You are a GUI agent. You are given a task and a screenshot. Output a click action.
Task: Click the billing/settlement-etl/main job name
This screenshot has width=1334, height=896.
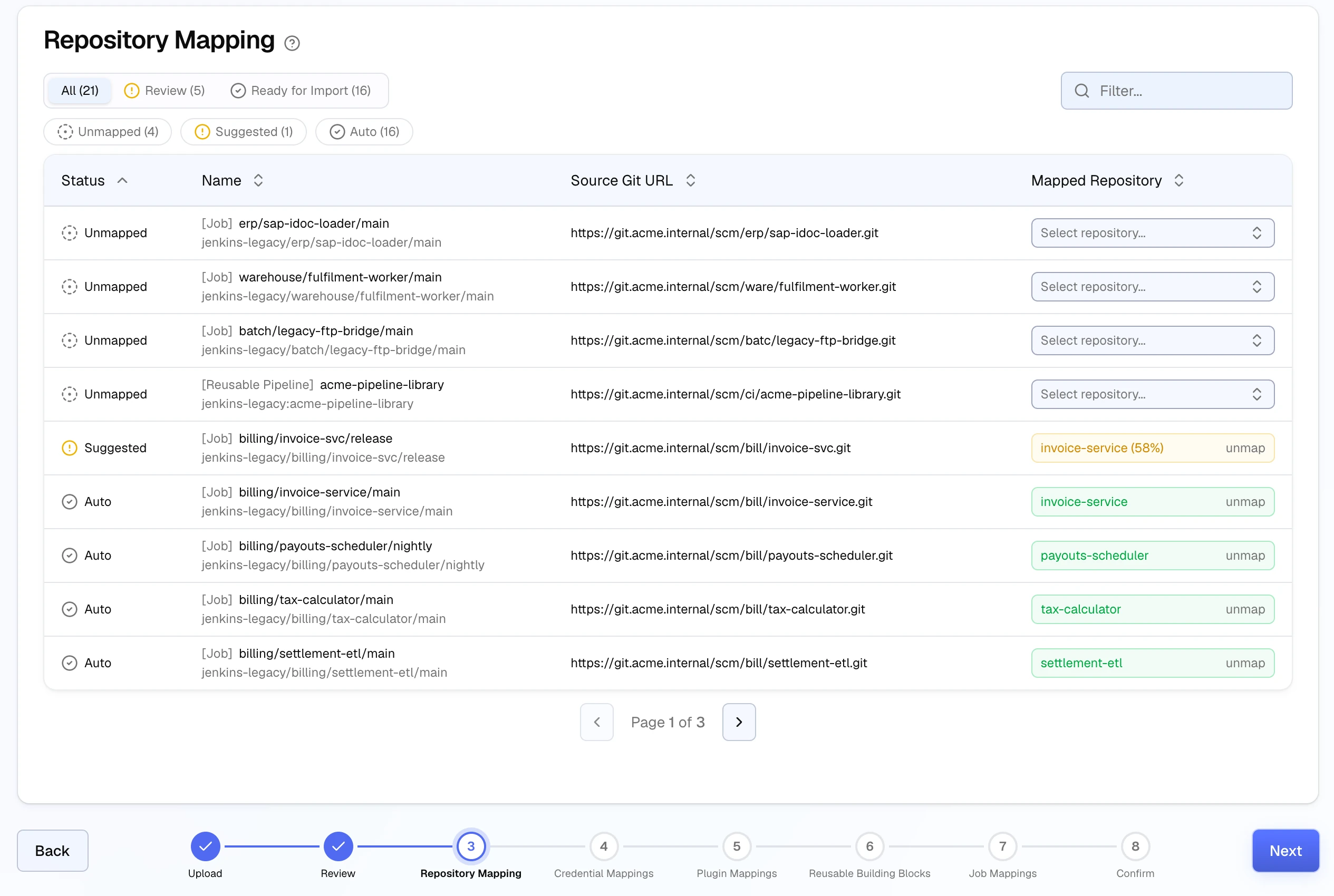[317, 653]
